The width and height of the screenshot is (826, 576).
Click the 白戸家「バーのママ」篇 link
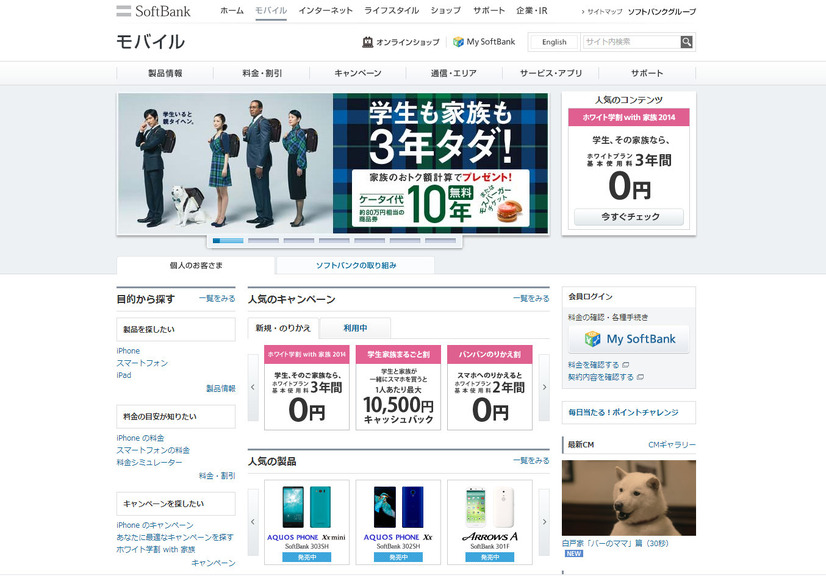pos(615,543)
